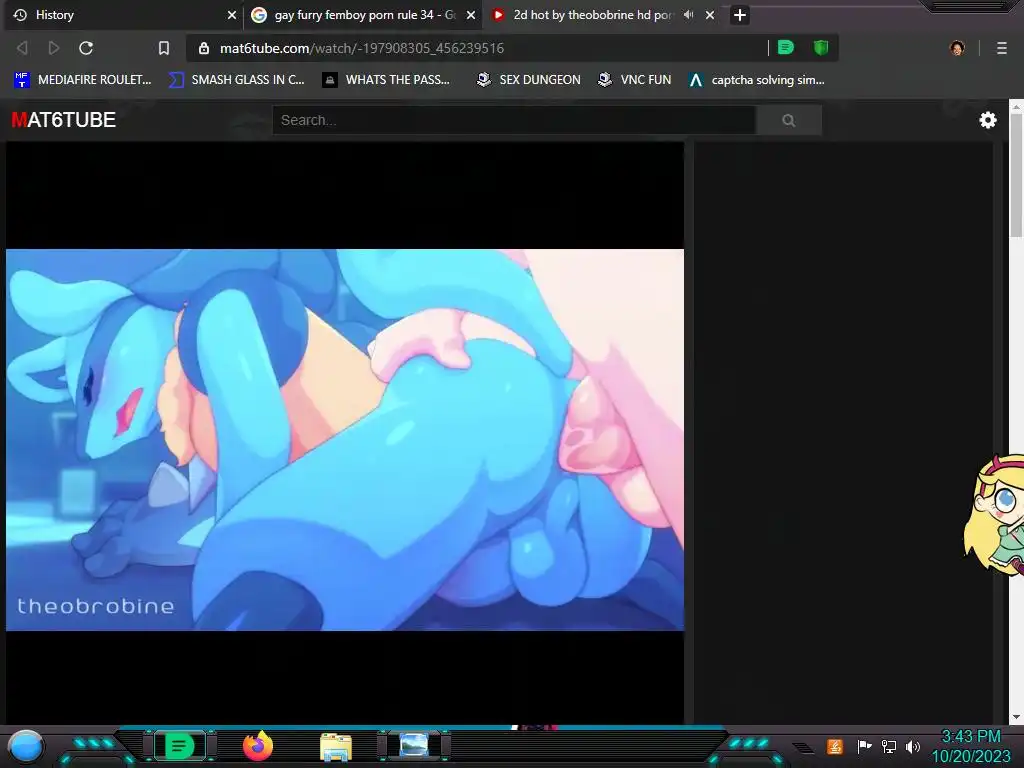Open File Explorer from the taskbar

[x=336, y=746]
